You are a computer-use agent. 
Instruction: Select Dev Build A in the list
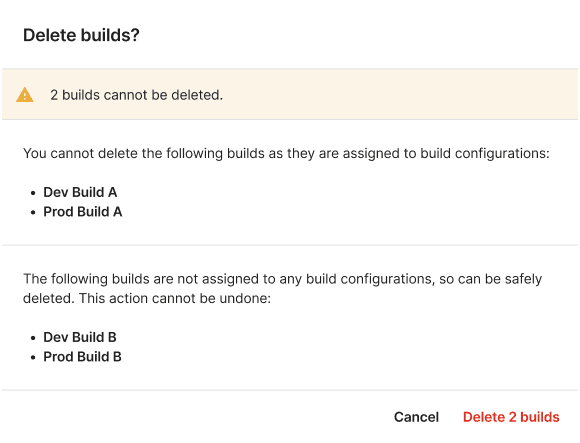(x=80, y=192)
